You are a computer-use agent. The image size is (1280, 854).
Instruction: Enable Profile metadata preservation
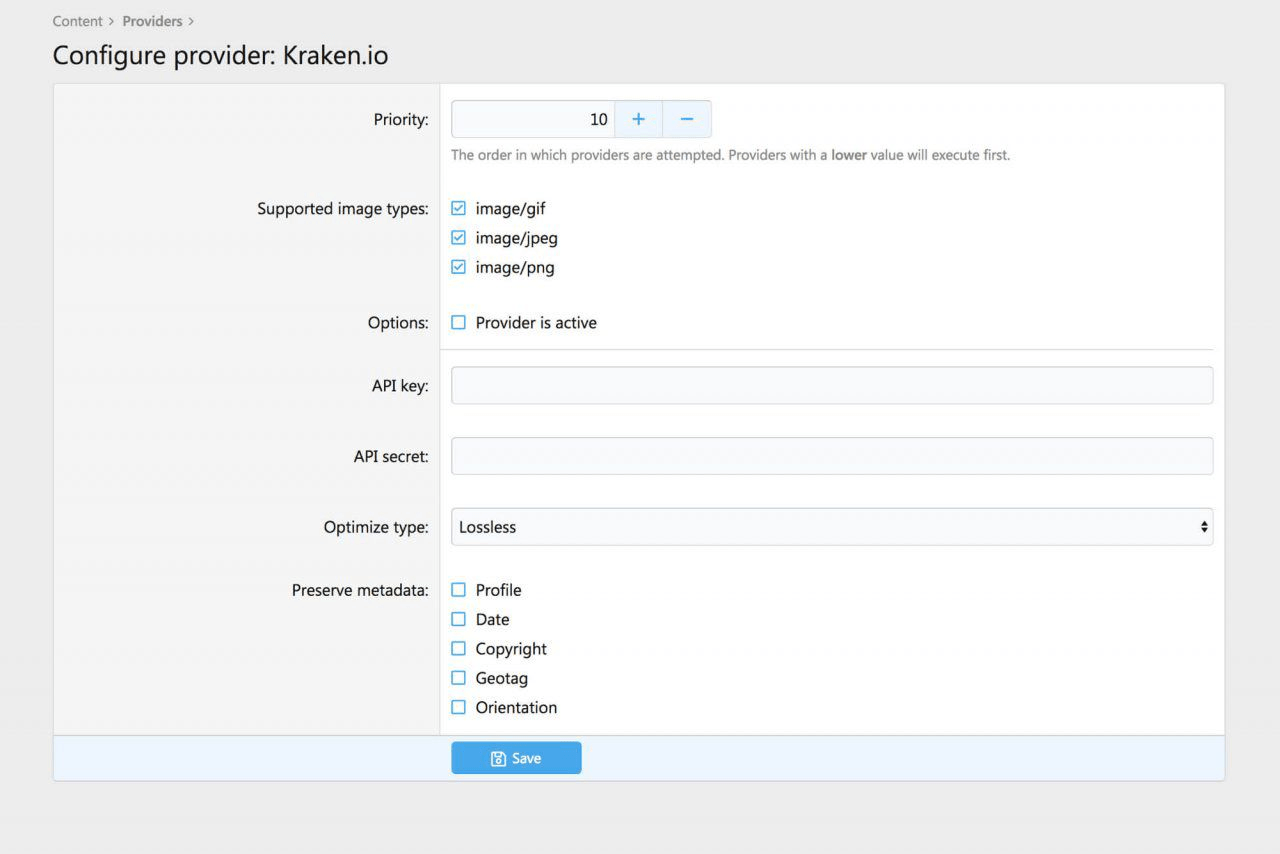459,590
